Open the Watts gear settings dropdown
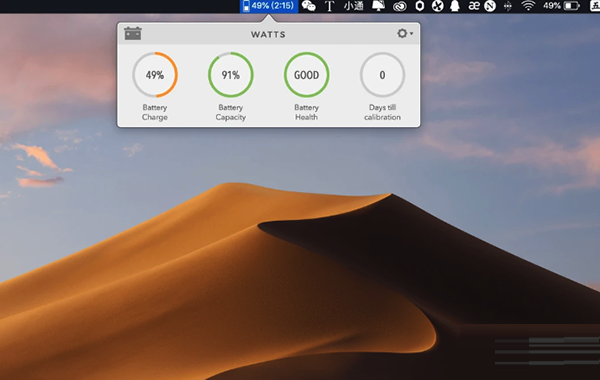This screenshot has width=600, height=380. point(405,34)
